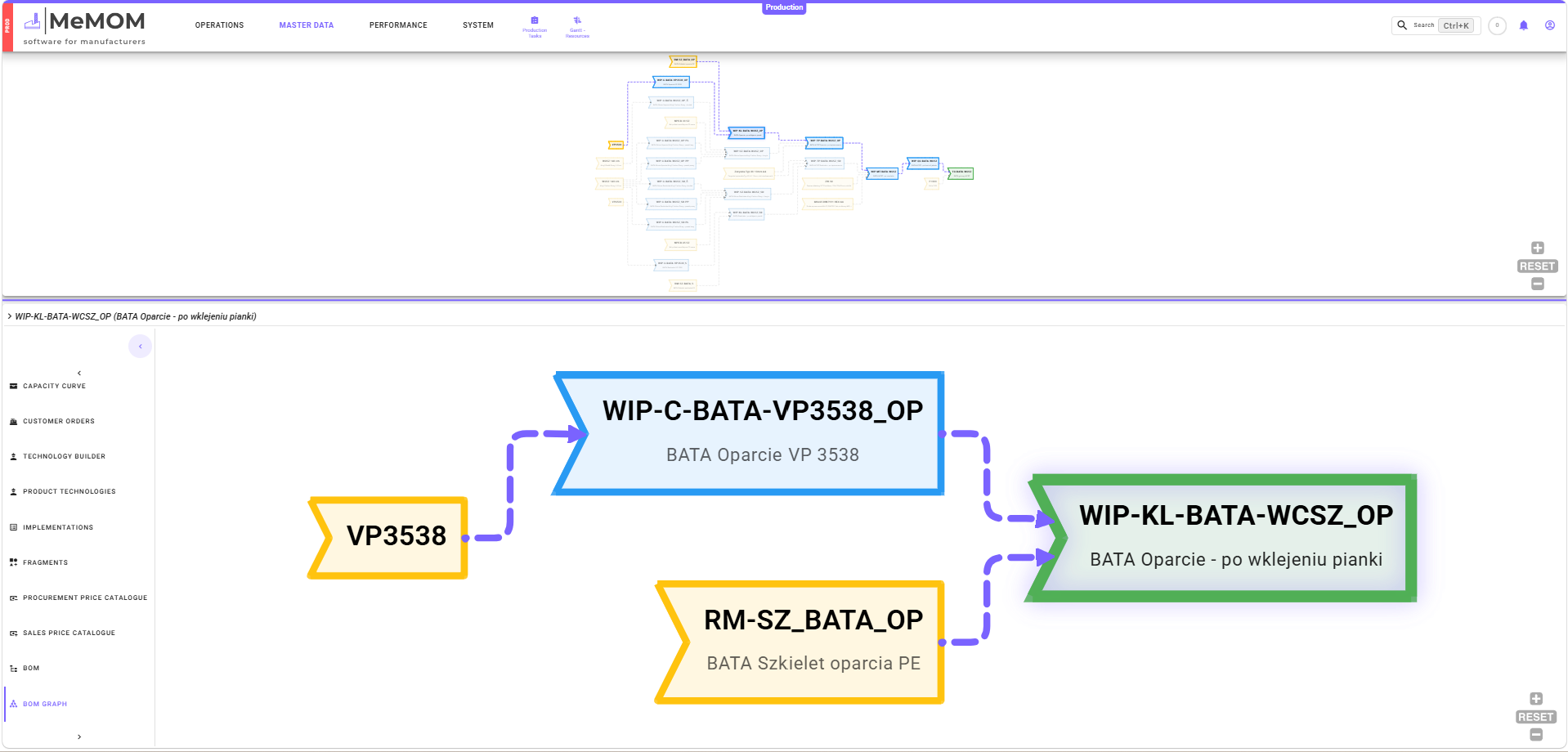Click the Customer Orders sidebar icon

click(13, 422)
